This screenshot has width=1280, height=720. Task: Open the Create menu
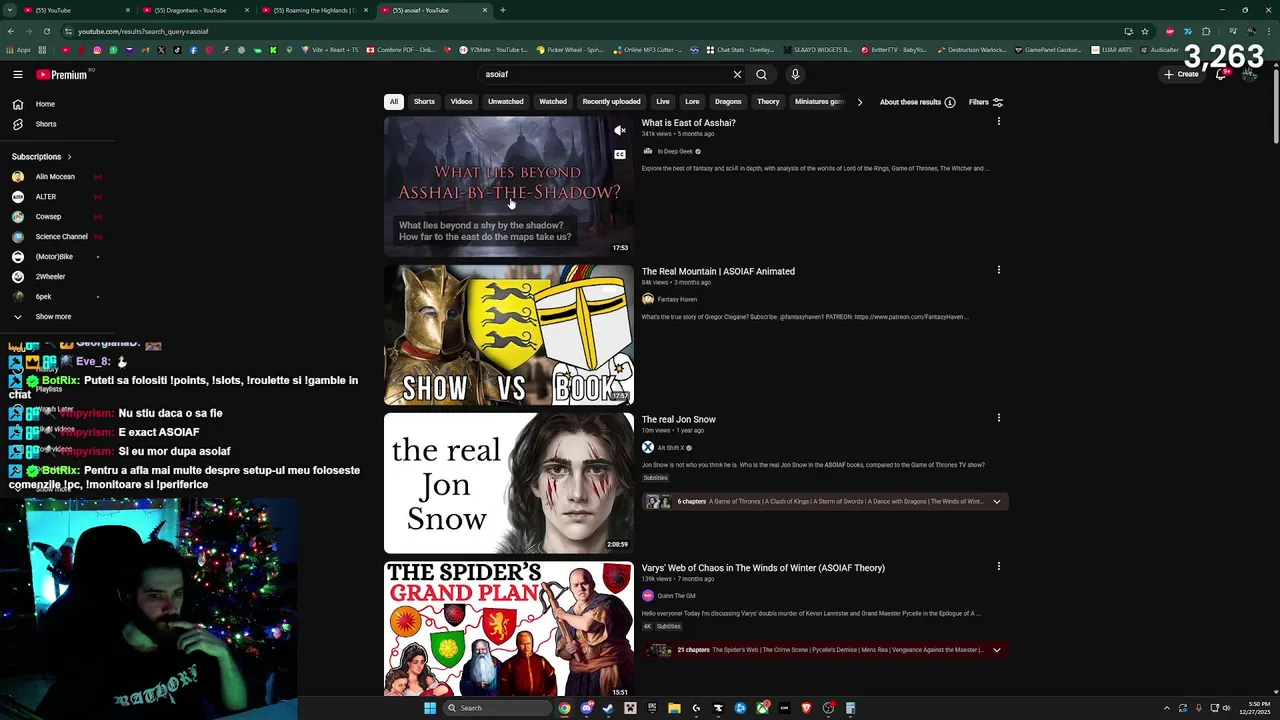1181,74
